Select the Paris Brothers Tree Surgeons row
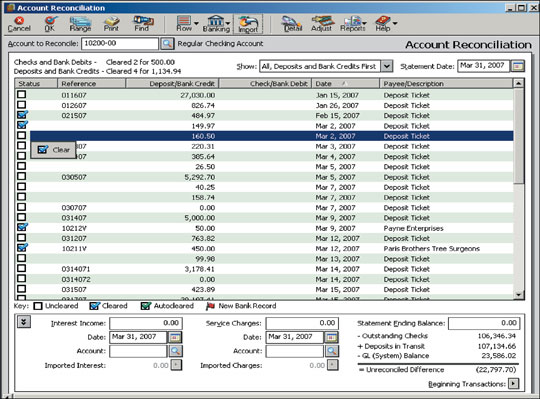This screenshot has width=540, height=399. (x=264, y=249)
